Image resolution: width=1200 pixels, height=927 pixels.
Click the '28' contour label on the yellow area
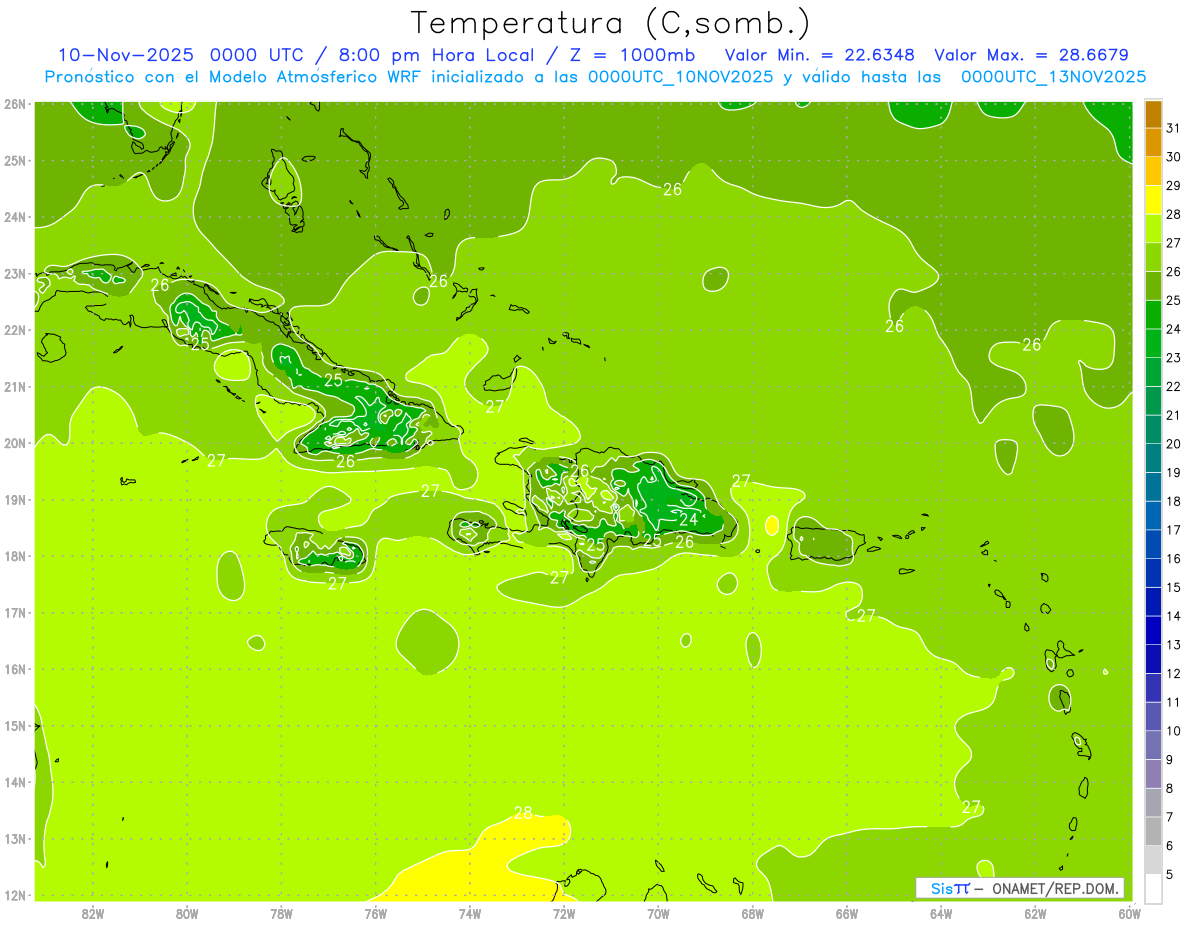point(523,813)
